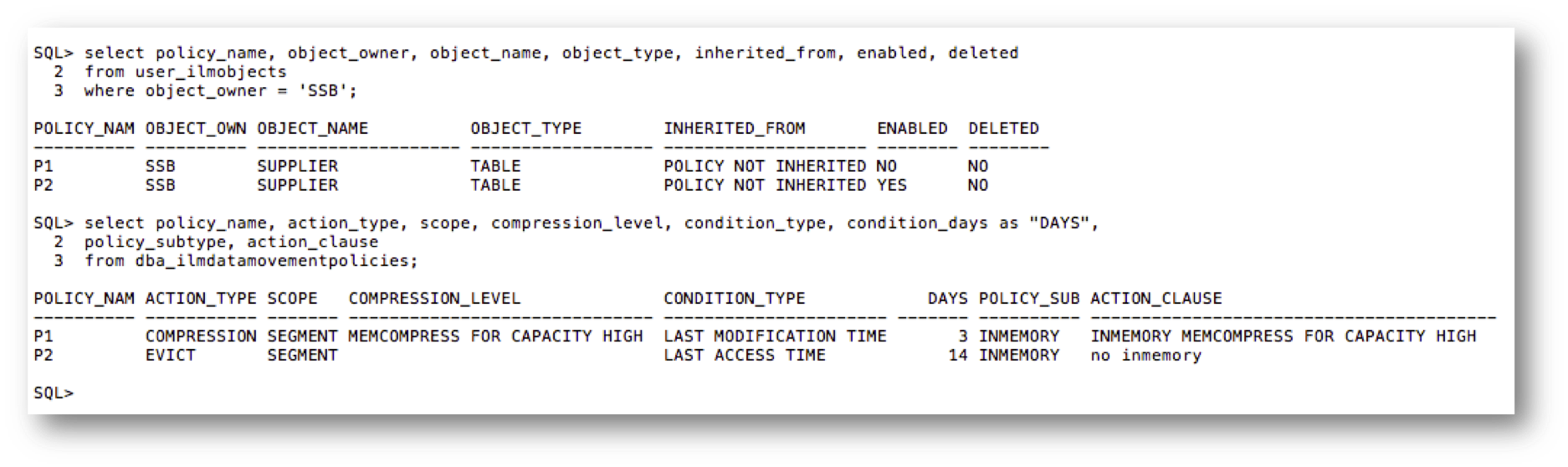Click the SCOPE column header
Viewport: 1568px width, 467px height.
(292, 298)
